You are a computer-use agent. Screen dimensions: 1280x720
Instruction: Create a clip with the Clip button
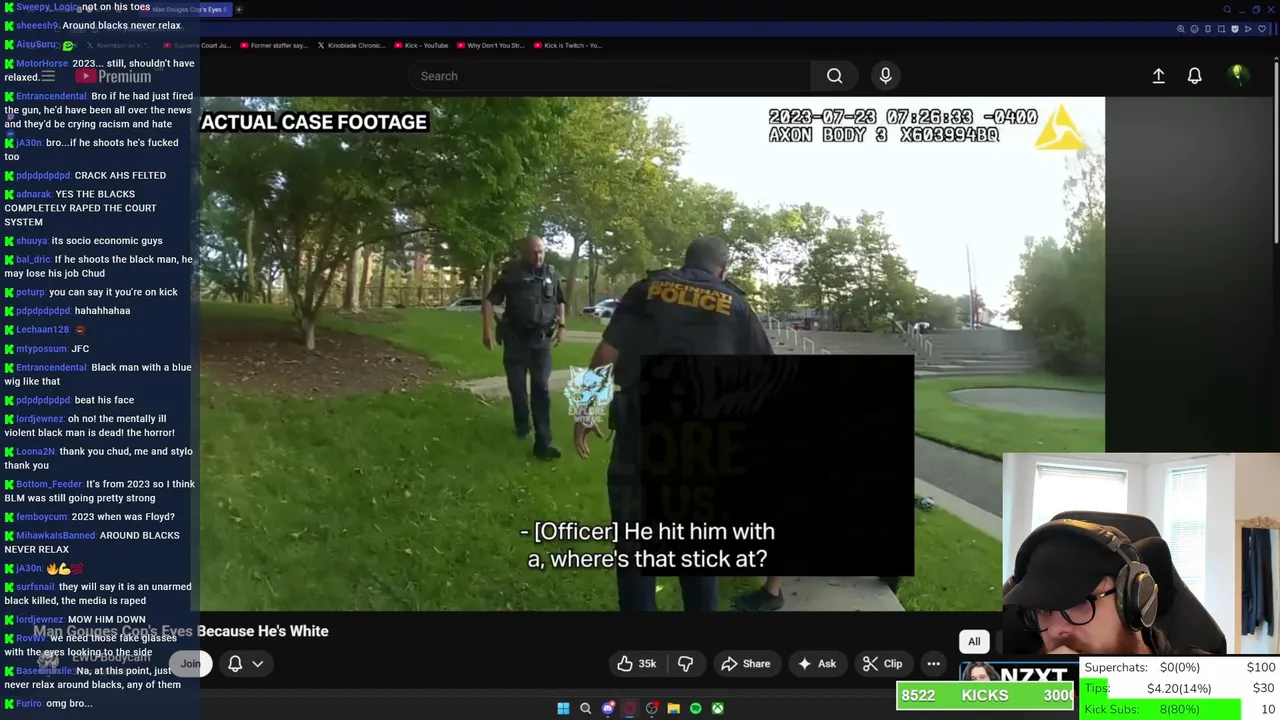click(x=883, y=664)
